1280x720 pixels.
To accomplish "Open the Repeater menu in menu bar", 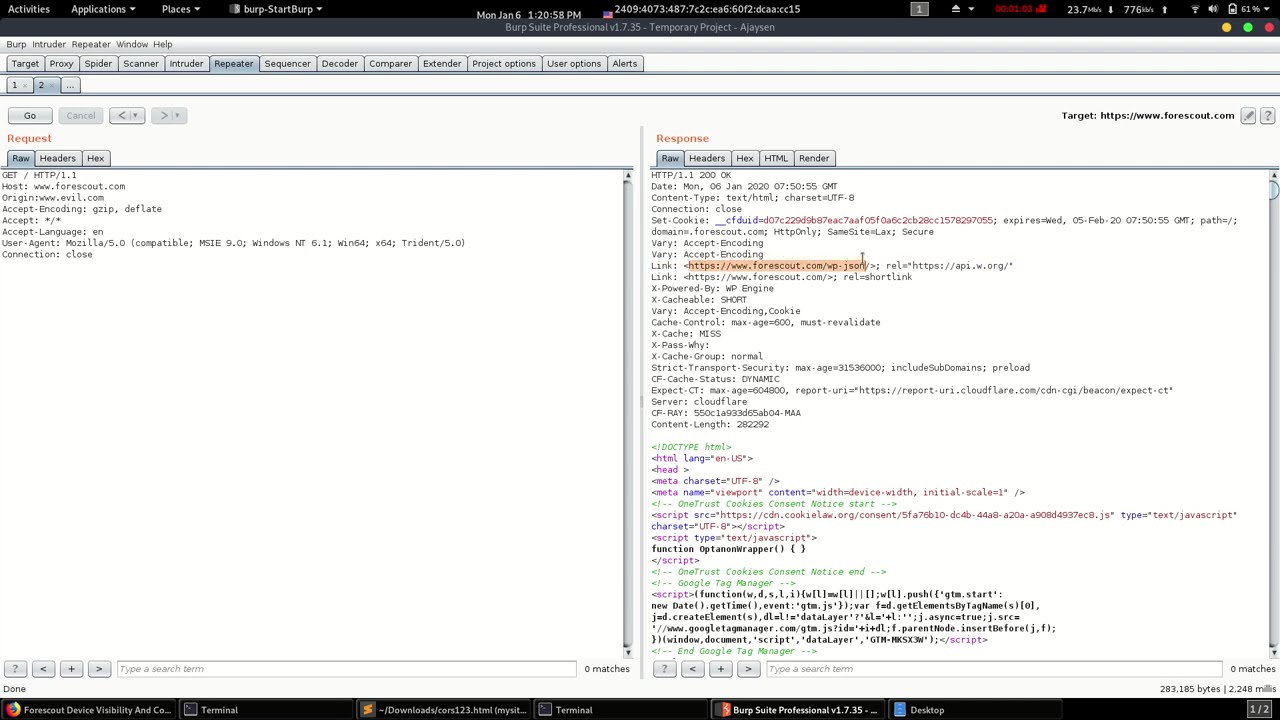I will coord(91,44).
